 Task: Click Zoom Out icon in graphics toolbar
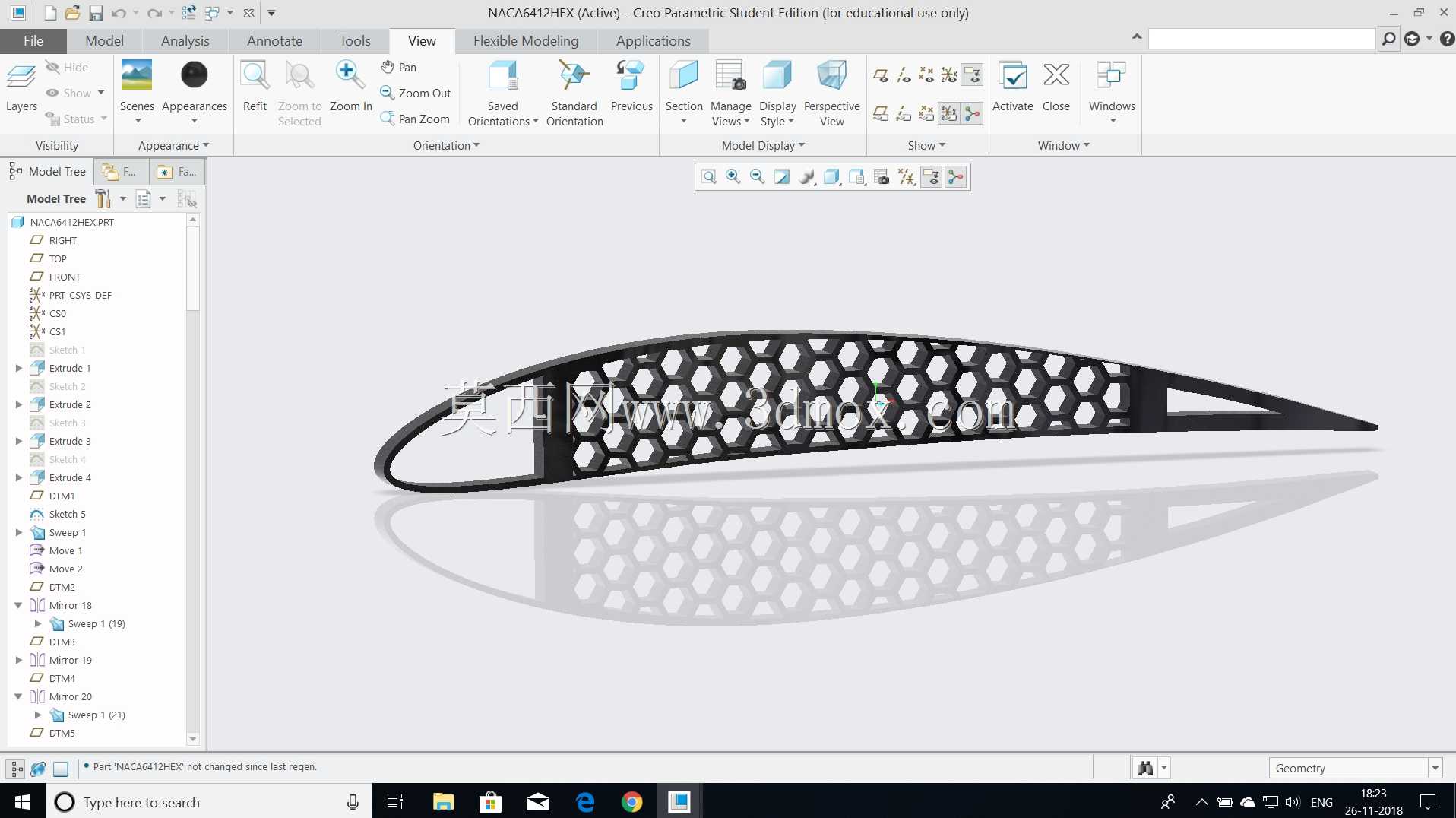pos(758,177)
